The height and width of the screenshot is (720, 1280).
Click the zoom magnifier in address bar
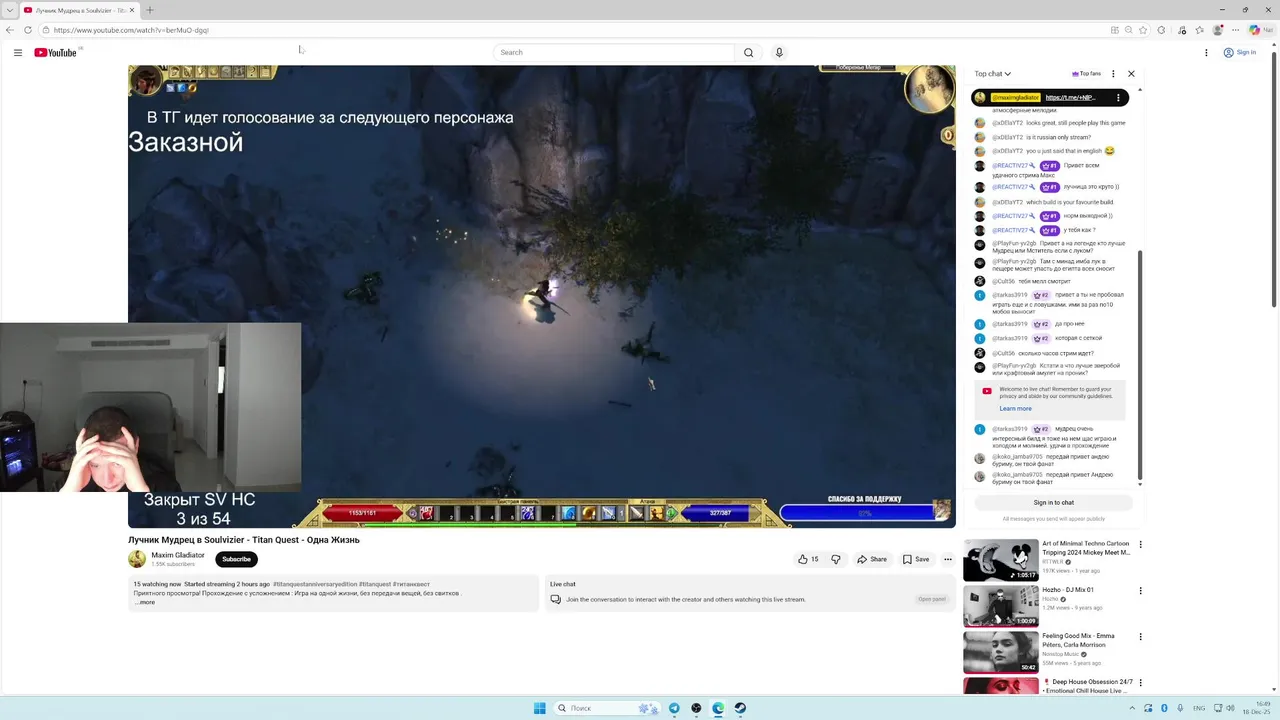(x=1129, y=30)
